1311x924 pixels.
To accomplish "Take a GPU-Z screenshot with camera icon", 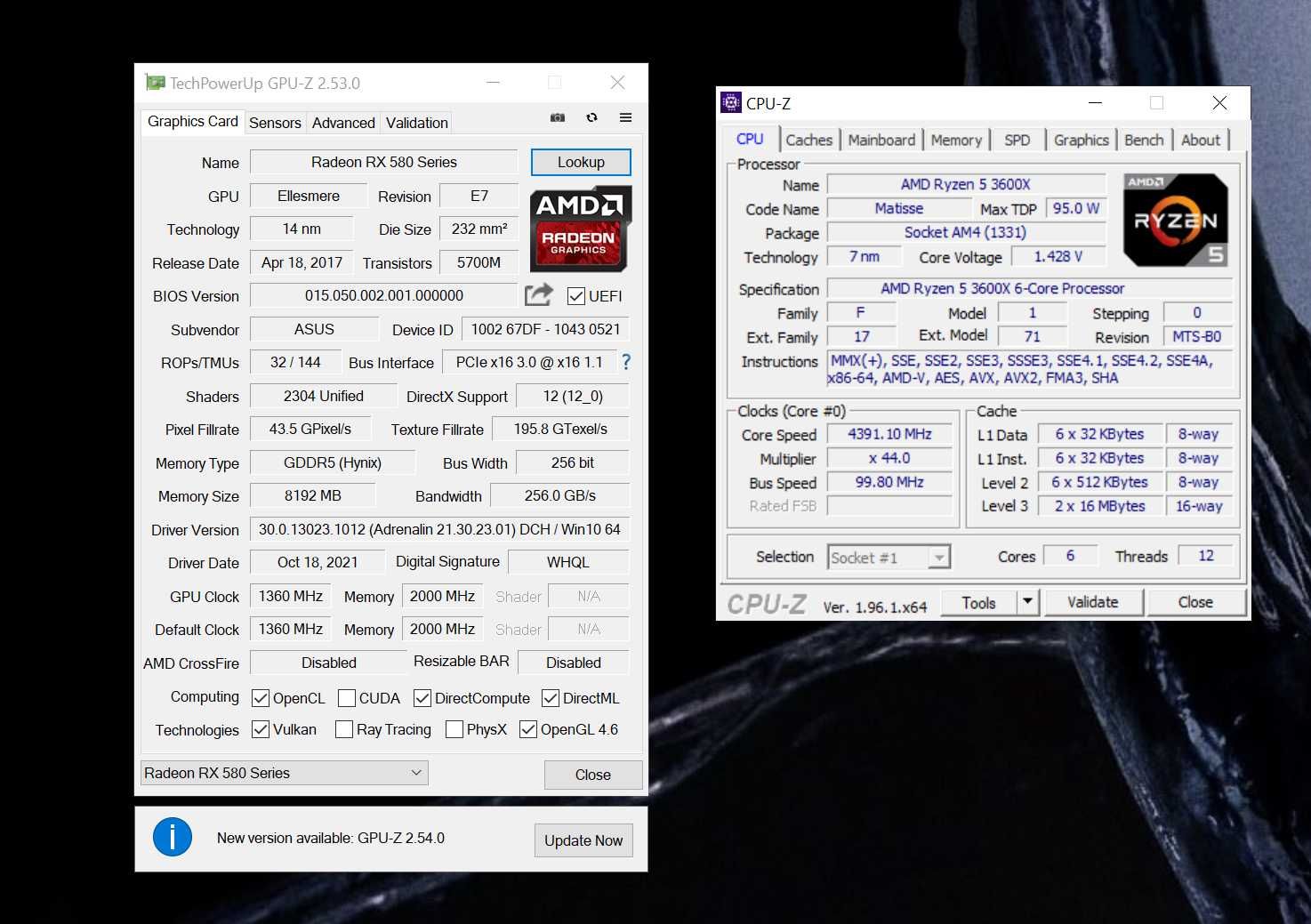I will coord(558,117).
